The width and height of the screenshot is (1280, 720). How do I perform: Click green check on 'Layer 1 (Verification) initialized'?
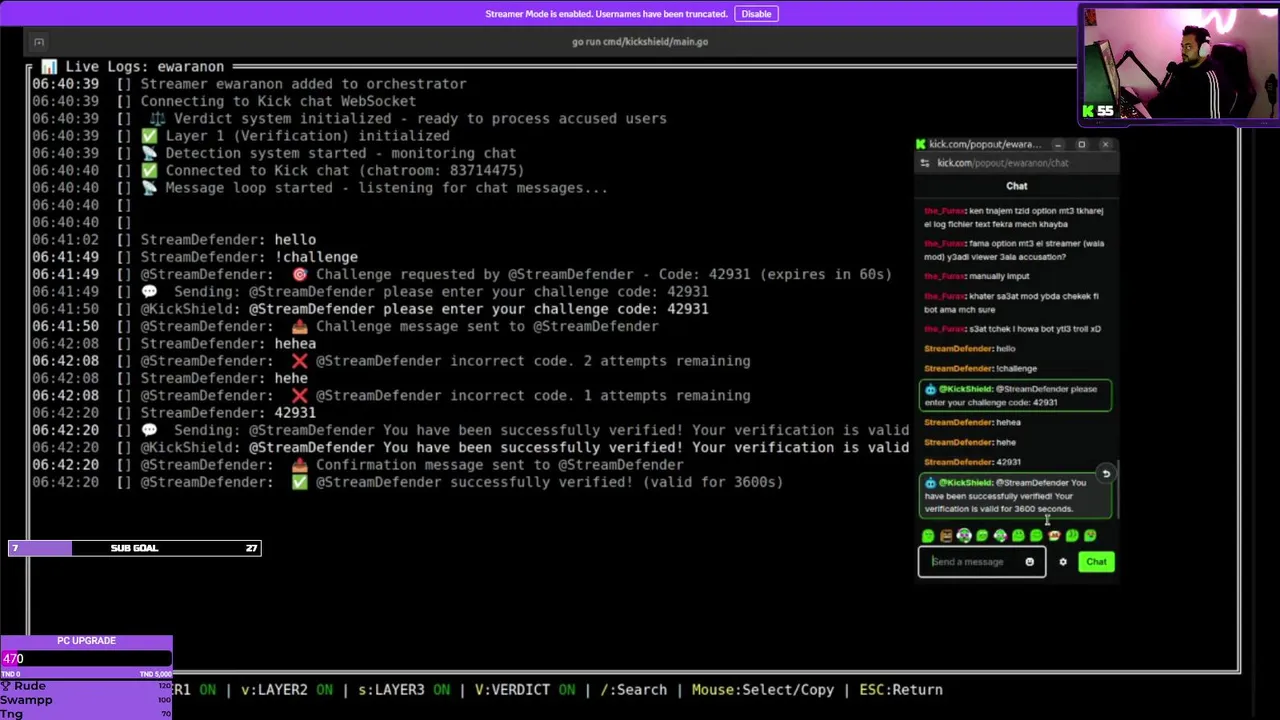click(x=148, y=136)
